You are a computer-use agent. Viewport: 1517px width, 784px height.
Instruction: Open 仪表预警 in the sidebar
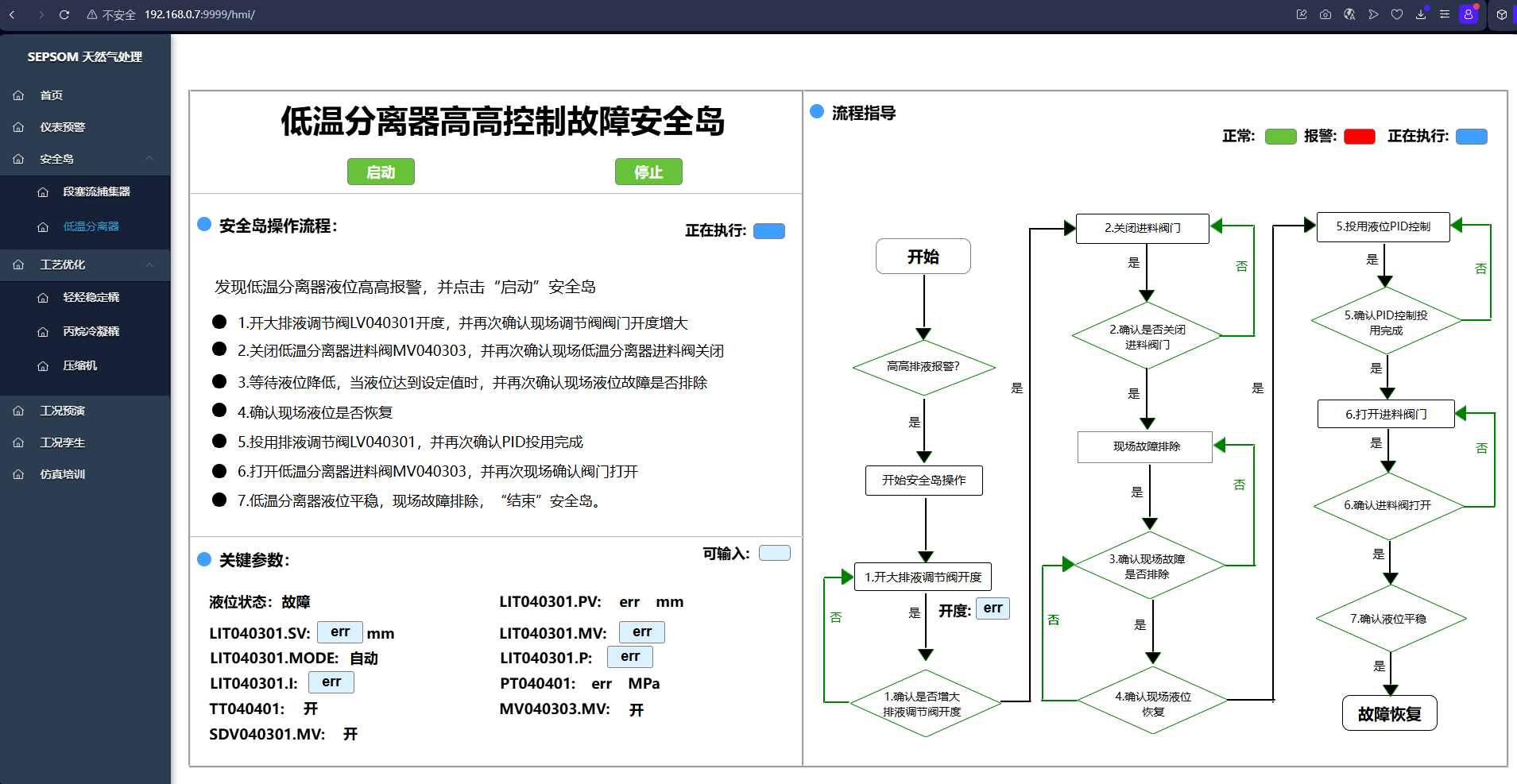click(62, 127)
